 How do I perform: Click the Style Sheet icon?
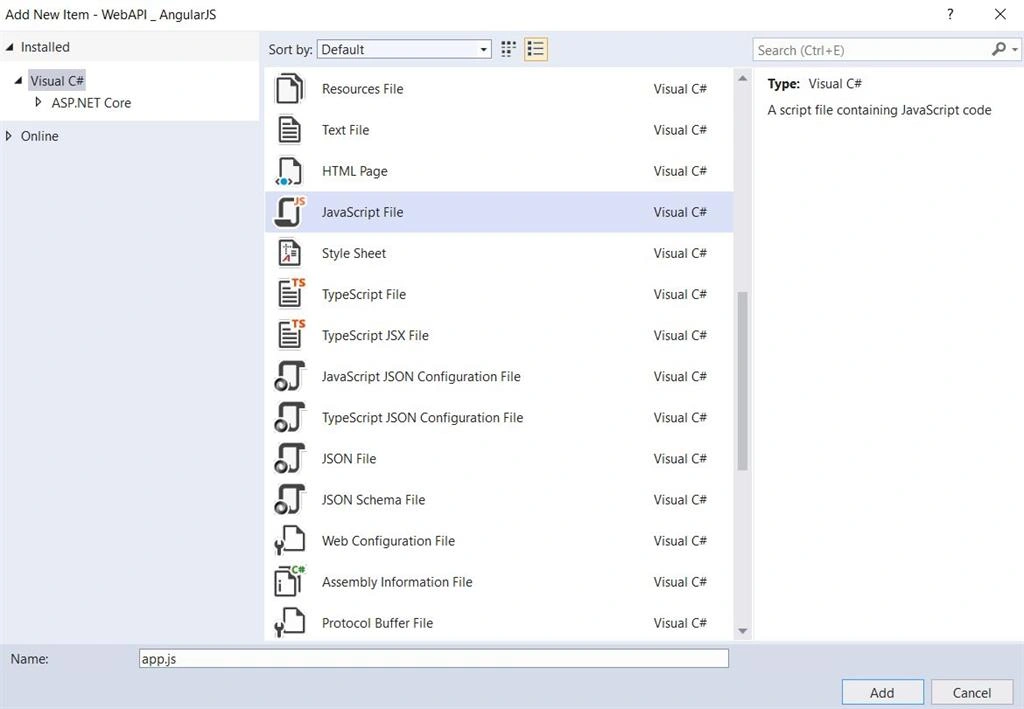click(x=289, y=253)
